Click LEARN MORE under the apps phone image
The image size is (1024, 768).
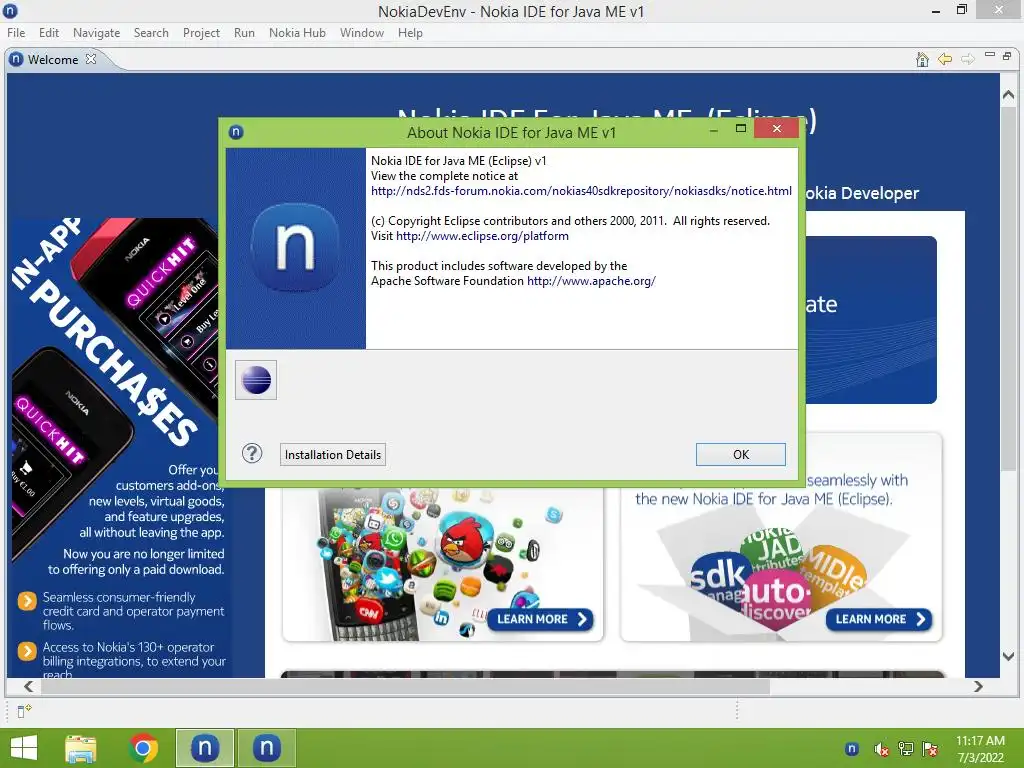tap(541, 619)
